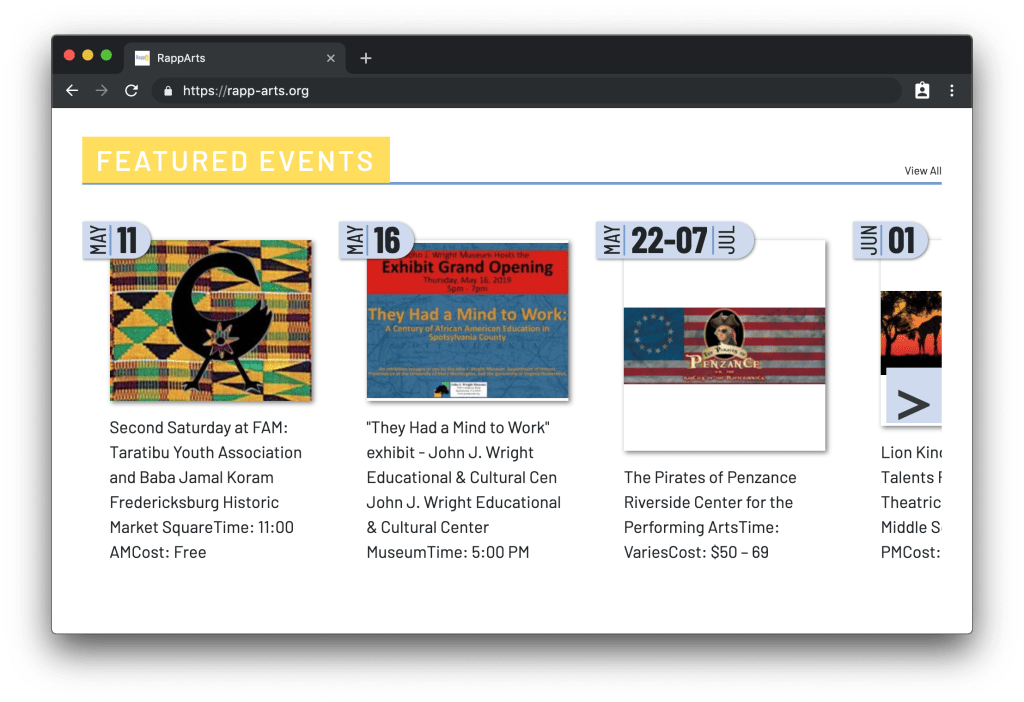
Task: Click the next events arrow button
Action: [x=913, y=397]
